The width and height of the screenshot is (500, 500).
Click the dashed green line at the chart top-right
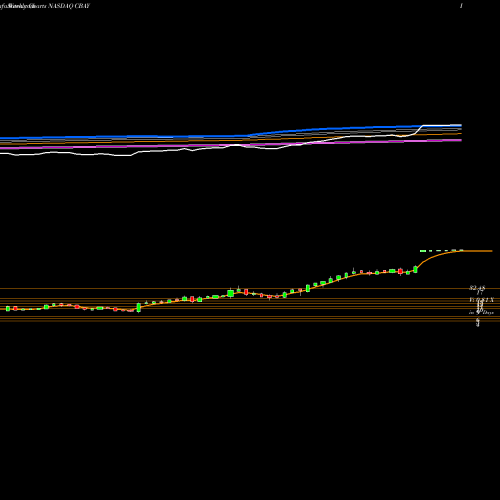[x=441, y=251]
